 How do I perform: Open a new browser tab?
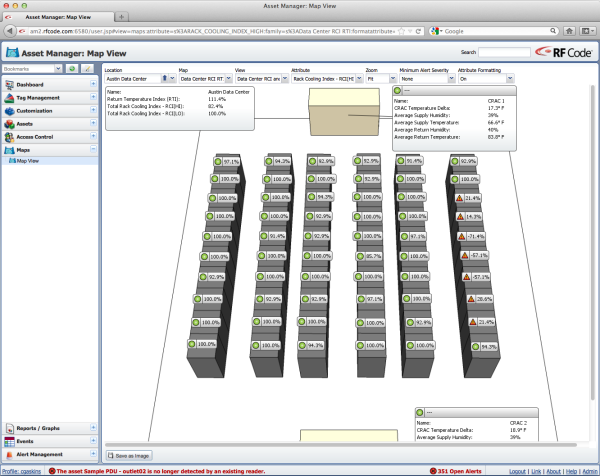tap(122, 17)
